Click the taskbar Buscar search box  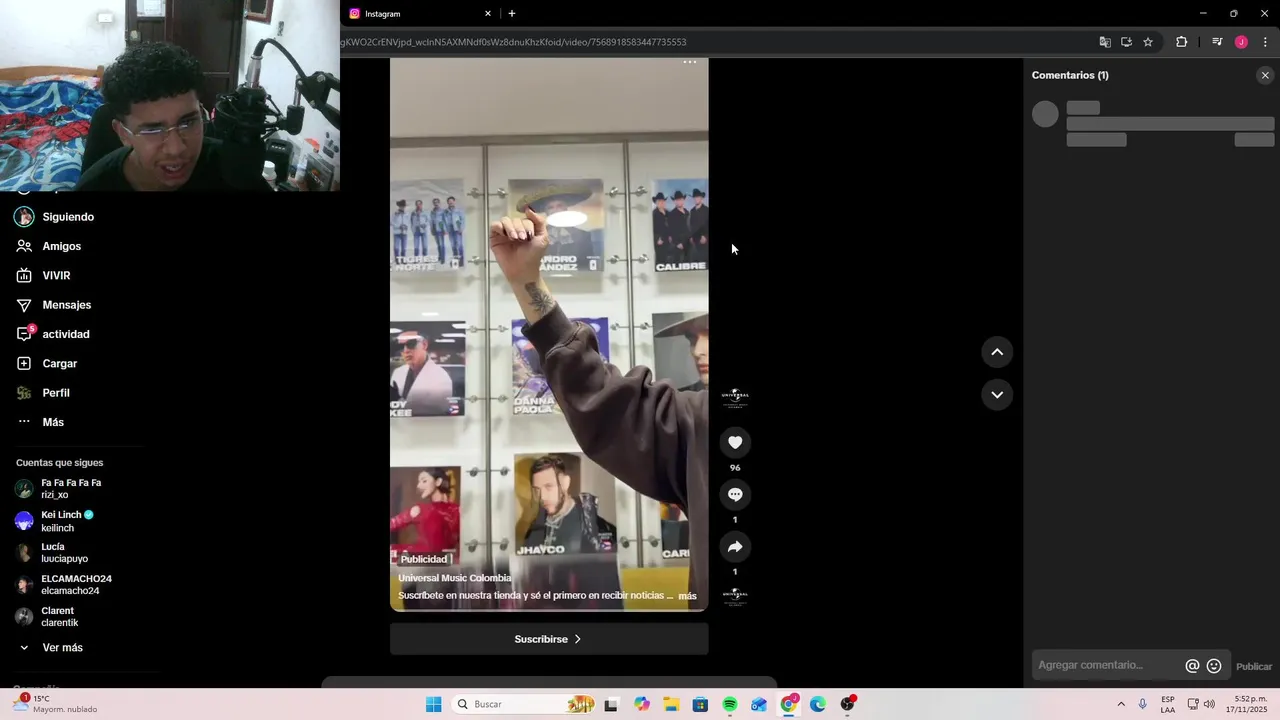524,705
